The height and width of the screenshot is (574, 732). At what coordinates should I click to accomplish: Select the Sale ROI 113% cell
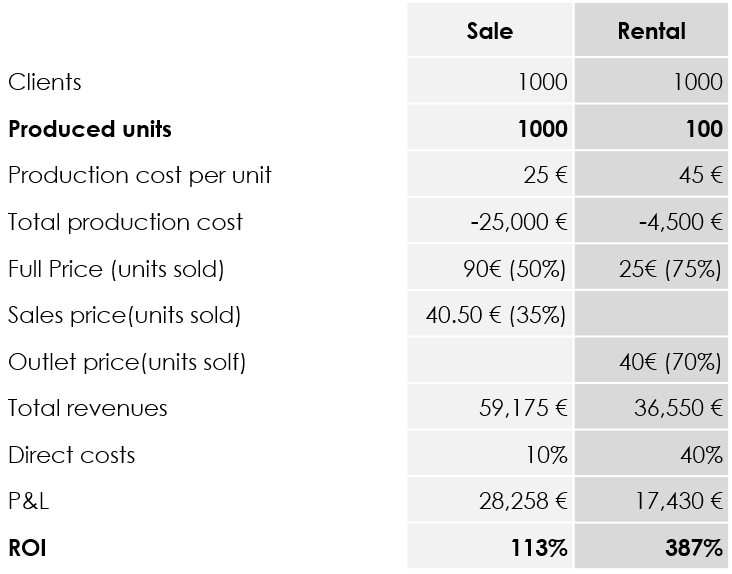pyautogui.click(x=490, y=546)
